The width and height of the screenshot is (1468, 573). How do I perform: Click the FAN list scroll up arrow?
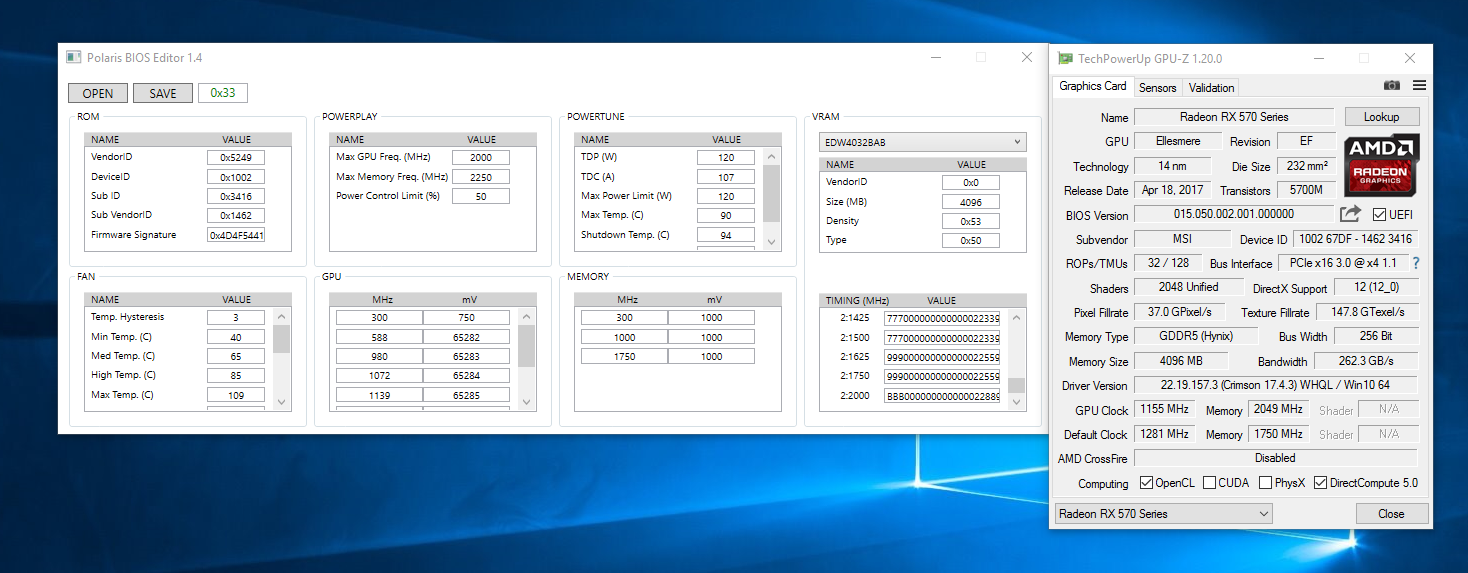click(x=281, y=316)
